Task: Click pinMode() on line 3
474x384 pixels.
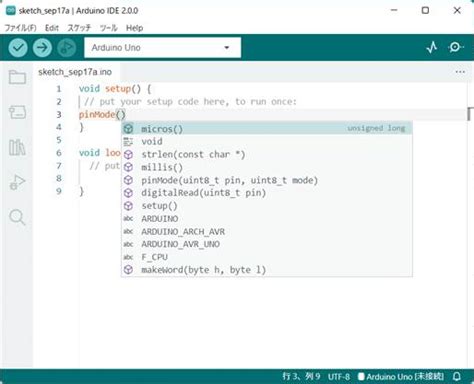Action: 102,114
